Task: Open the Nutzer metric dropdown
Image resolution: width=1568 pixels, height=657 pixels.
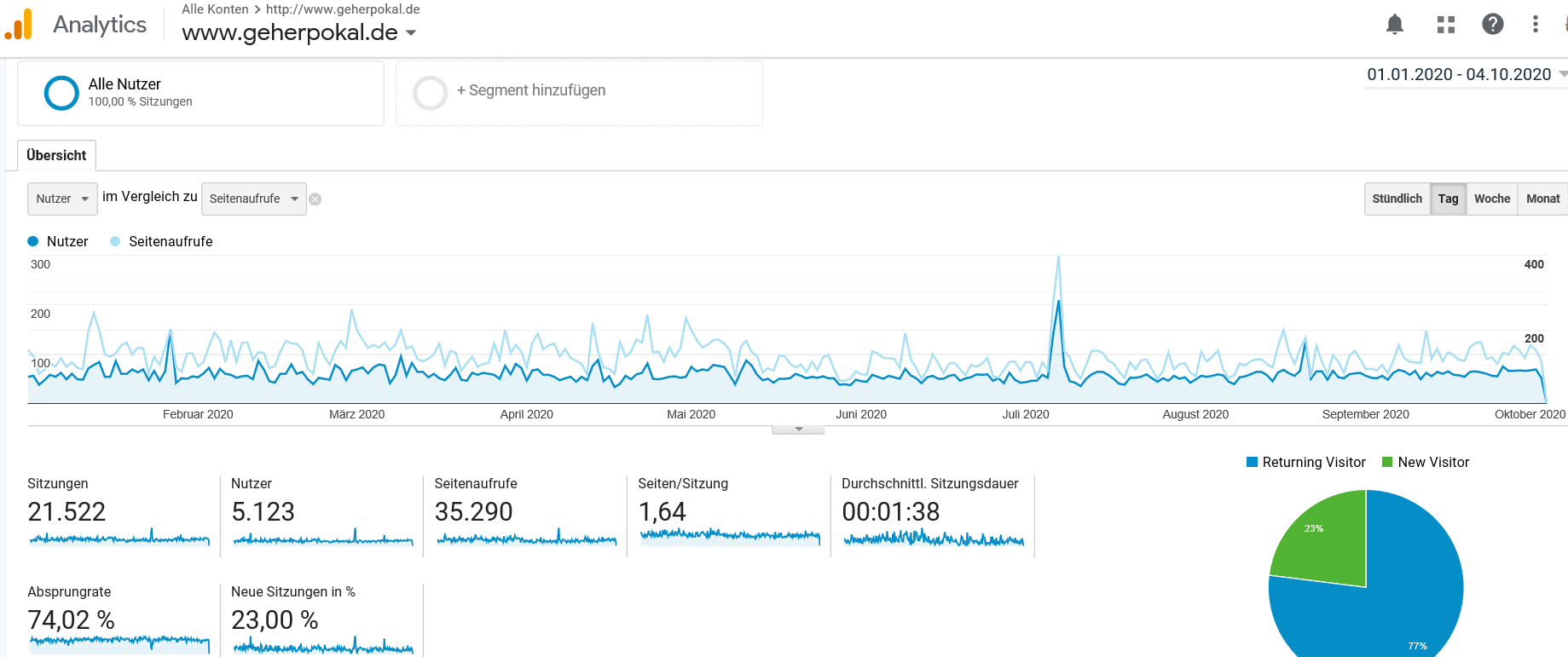Action: coord(62,199)
